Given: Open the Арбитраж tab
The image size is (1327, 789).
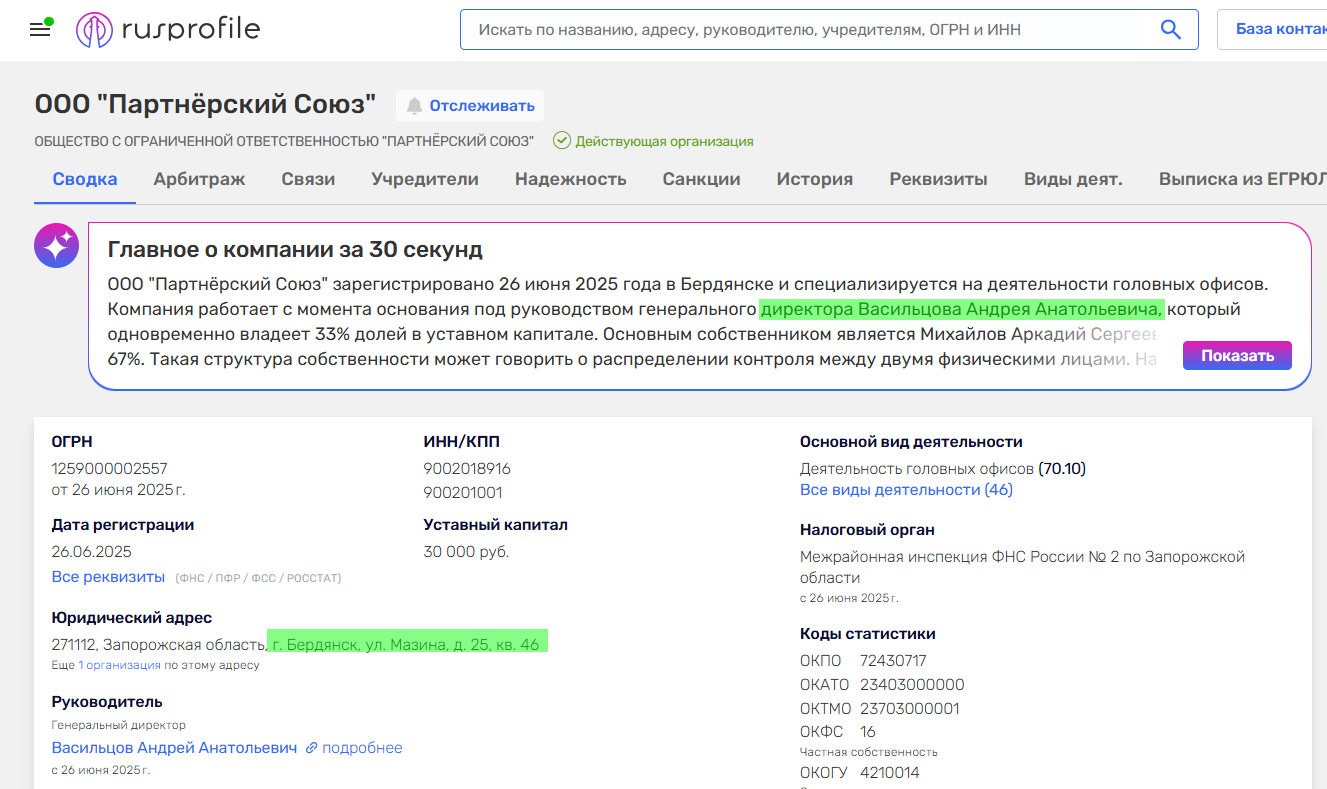Looking at the screenshot, I should pyautogui.click(x=199, y=178).
